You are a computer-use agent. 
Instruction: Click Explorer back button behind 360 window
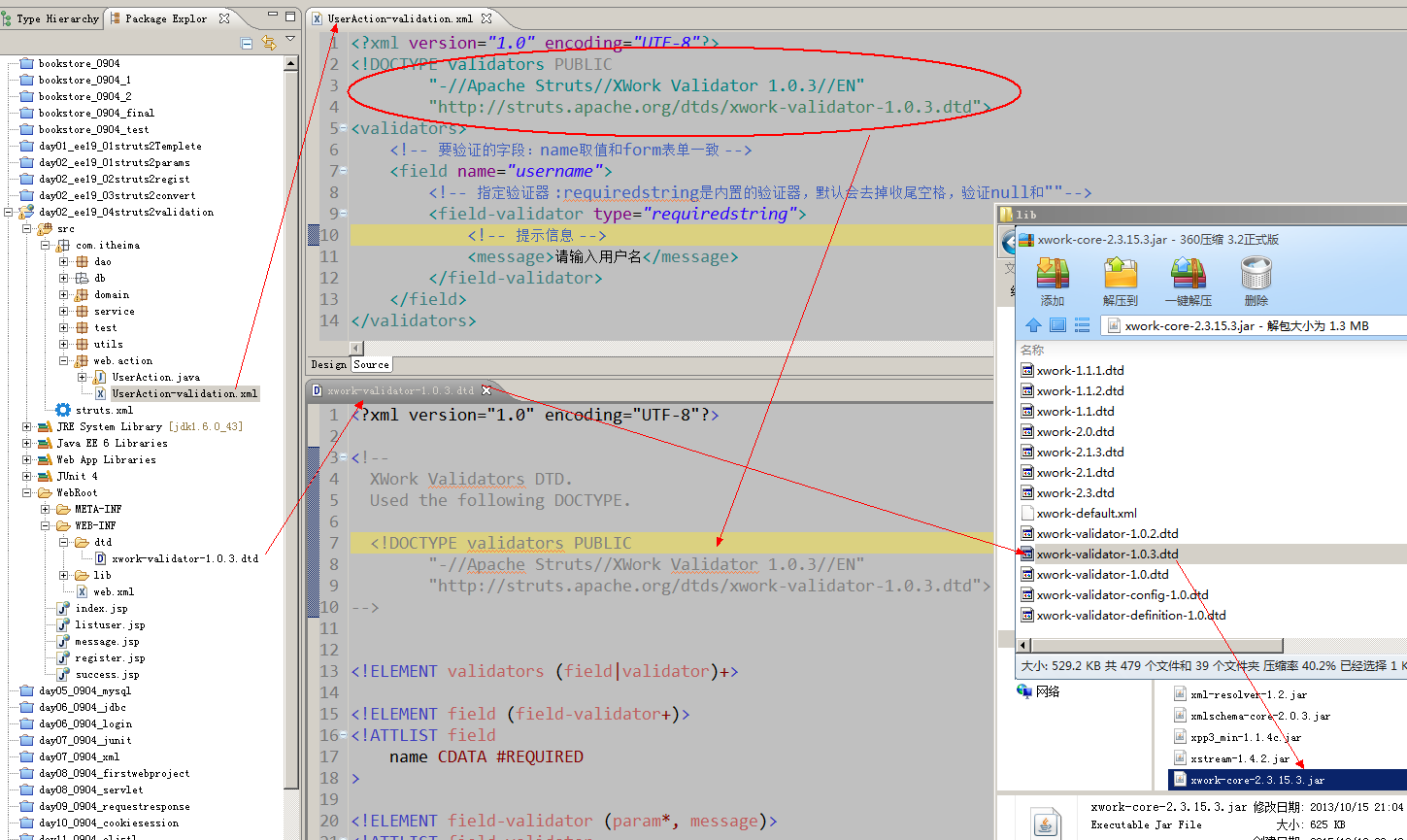[1009, 241]
